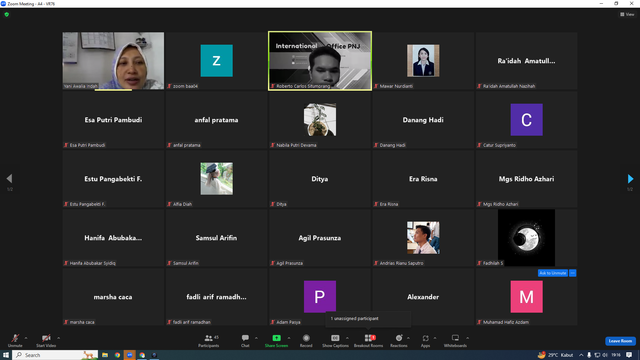The height and width of the screenshot is (360, 640).
Task: Click the 1 unassigned participant tooltip
Action: pyautogui.click(x=368, y=319)
